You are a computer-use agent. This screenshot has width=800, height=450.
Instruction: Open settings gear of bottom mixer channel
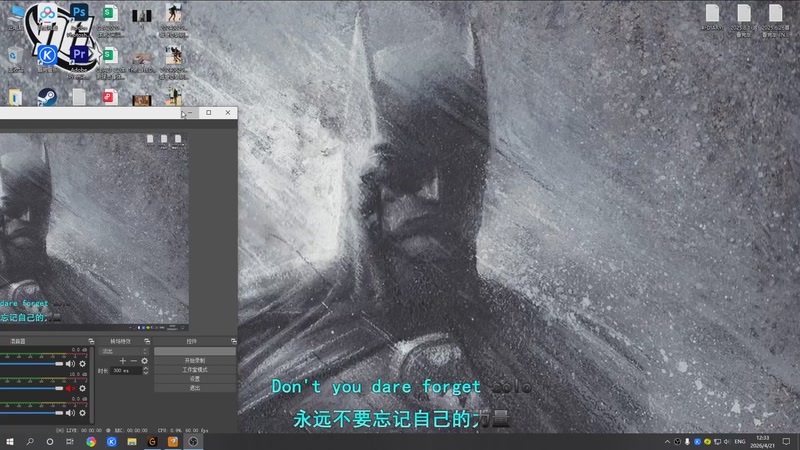click(83, 413)
